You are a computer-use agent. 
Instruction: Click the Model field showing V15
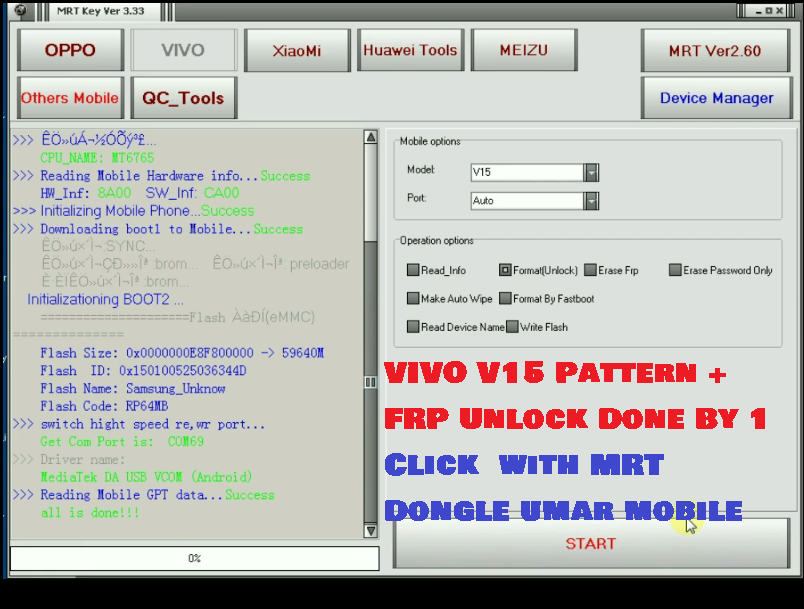click(527, 172)
